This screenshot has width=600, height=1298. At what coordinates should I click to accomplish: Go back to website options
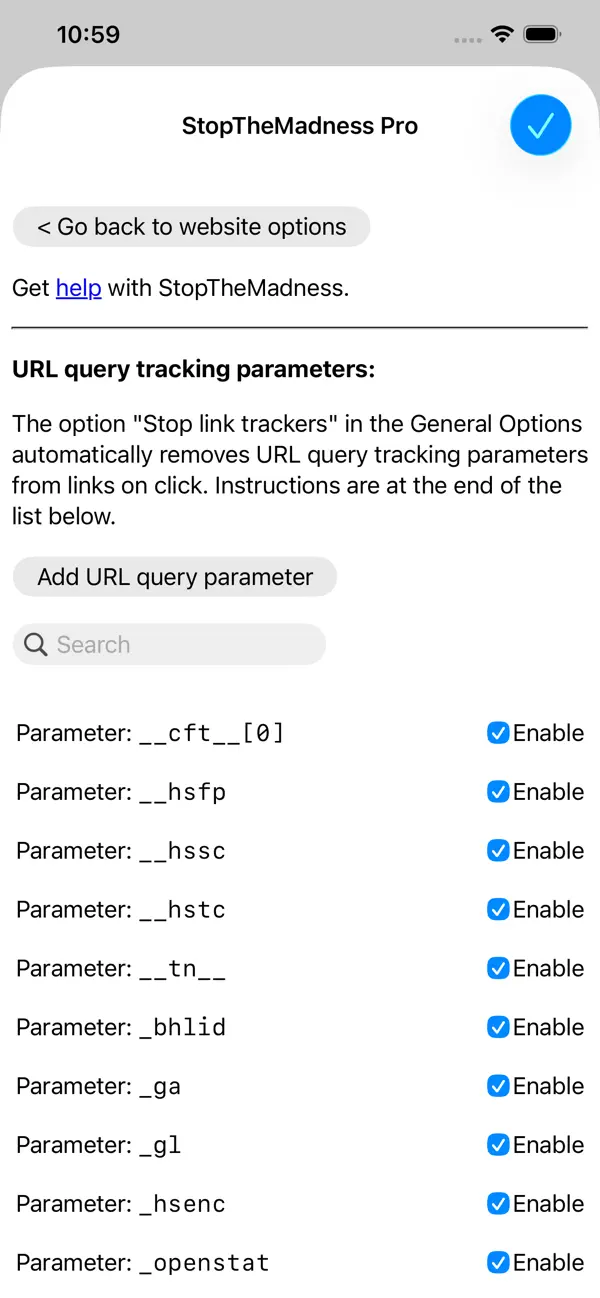pos(191,227)
